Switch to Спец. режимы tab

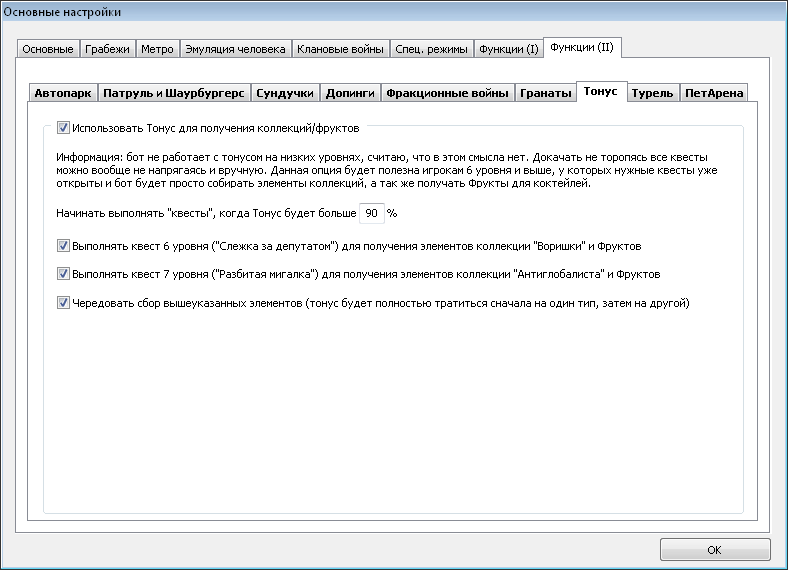[x=431, y=49]
